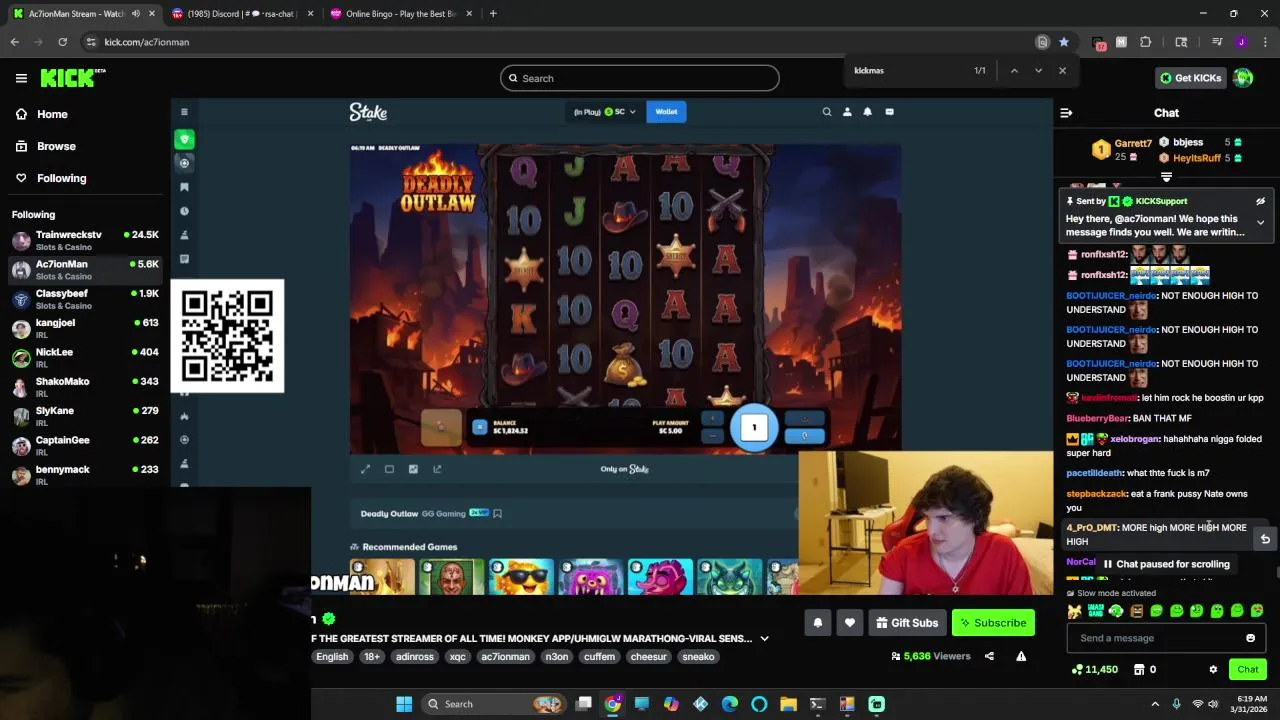This screenshot has width=1280, height=720.
Task: Click the Get KICKs button
Action: tap(1190, 78)
